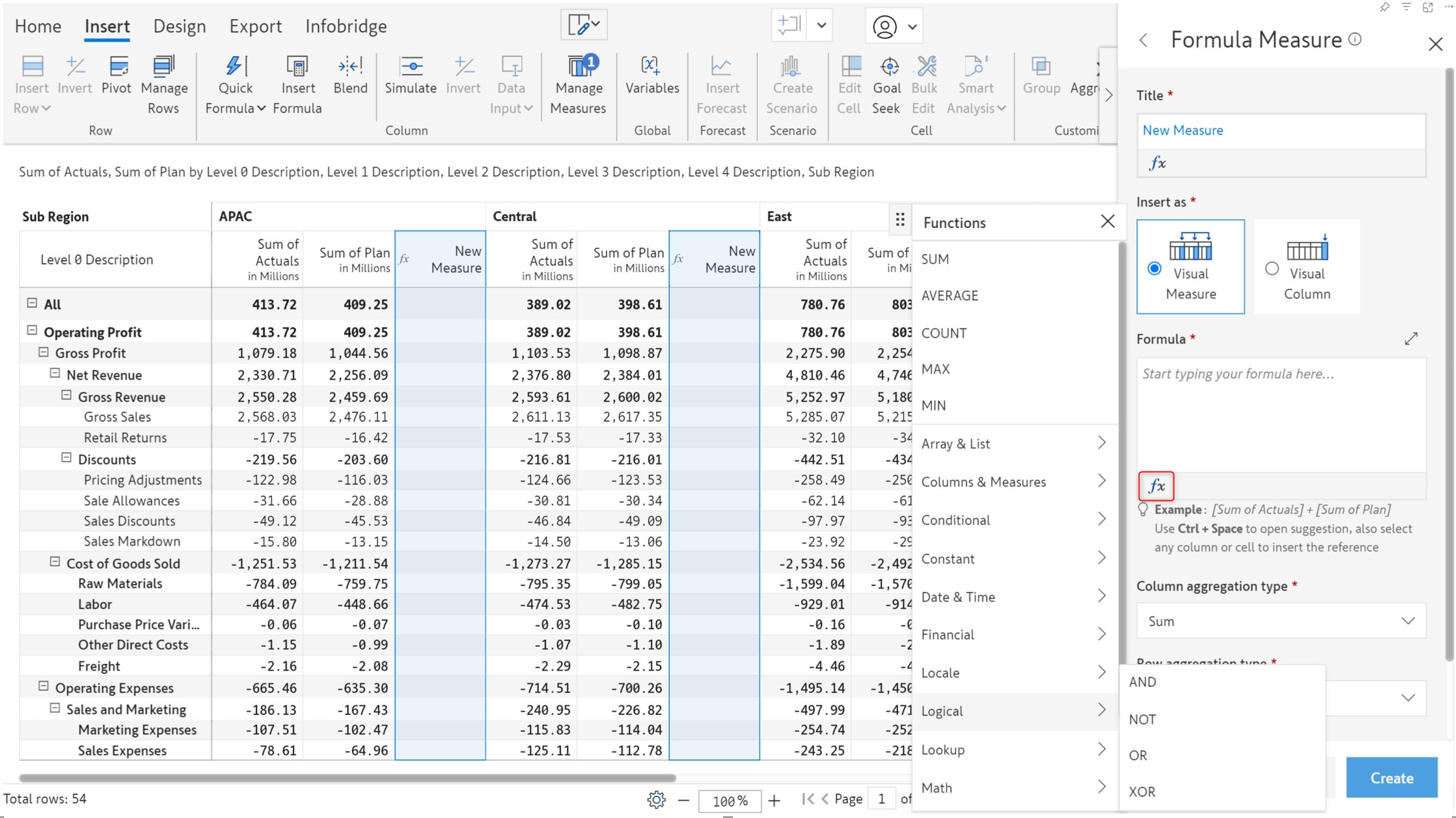Click the Create button

1391,778
